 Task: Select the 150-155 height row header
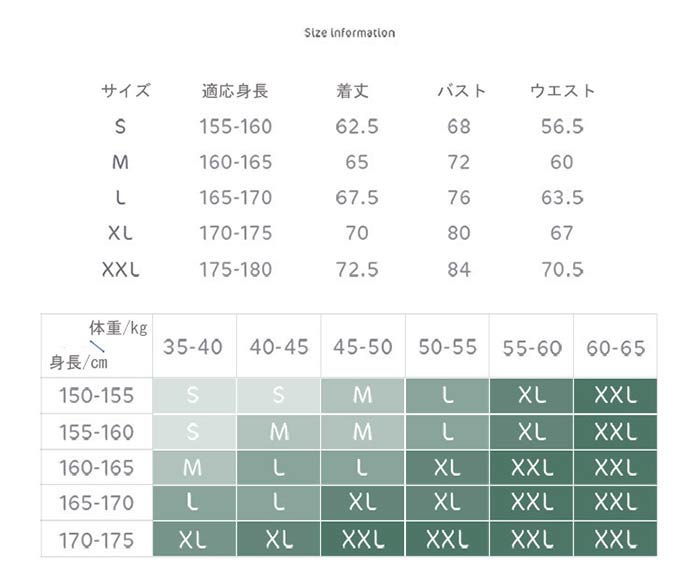pyautogui.click(x=96, y=395)
